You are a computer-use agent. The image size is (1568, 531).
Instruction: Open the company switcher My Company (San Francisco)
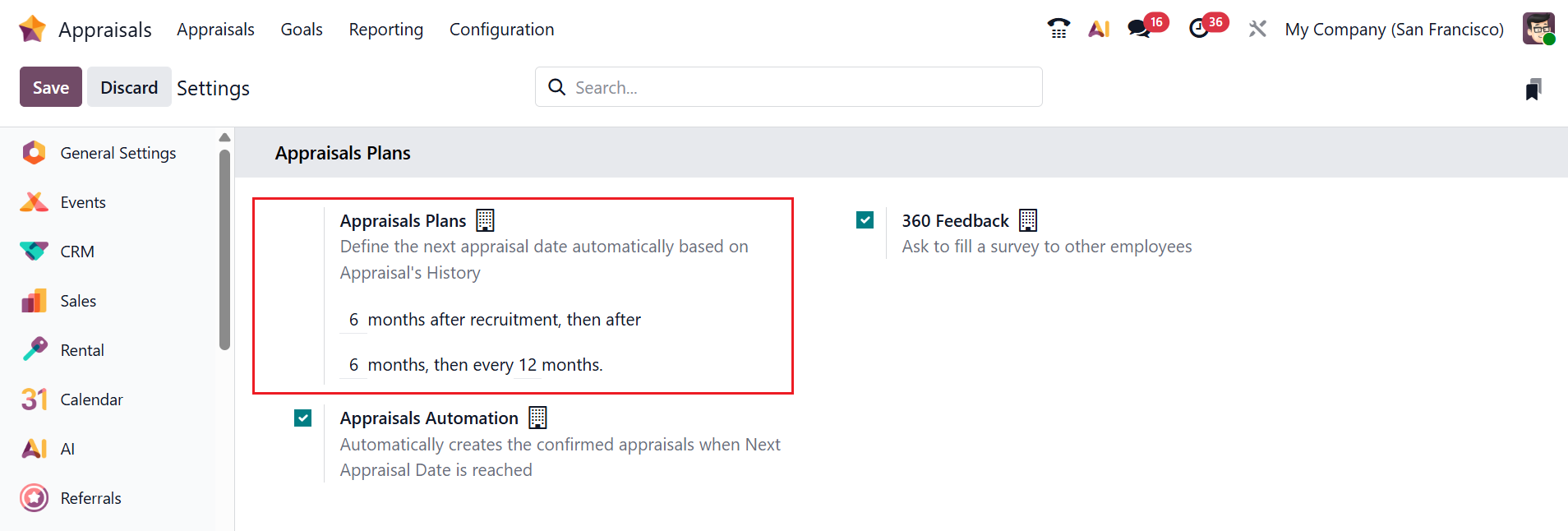point(1394,30)
